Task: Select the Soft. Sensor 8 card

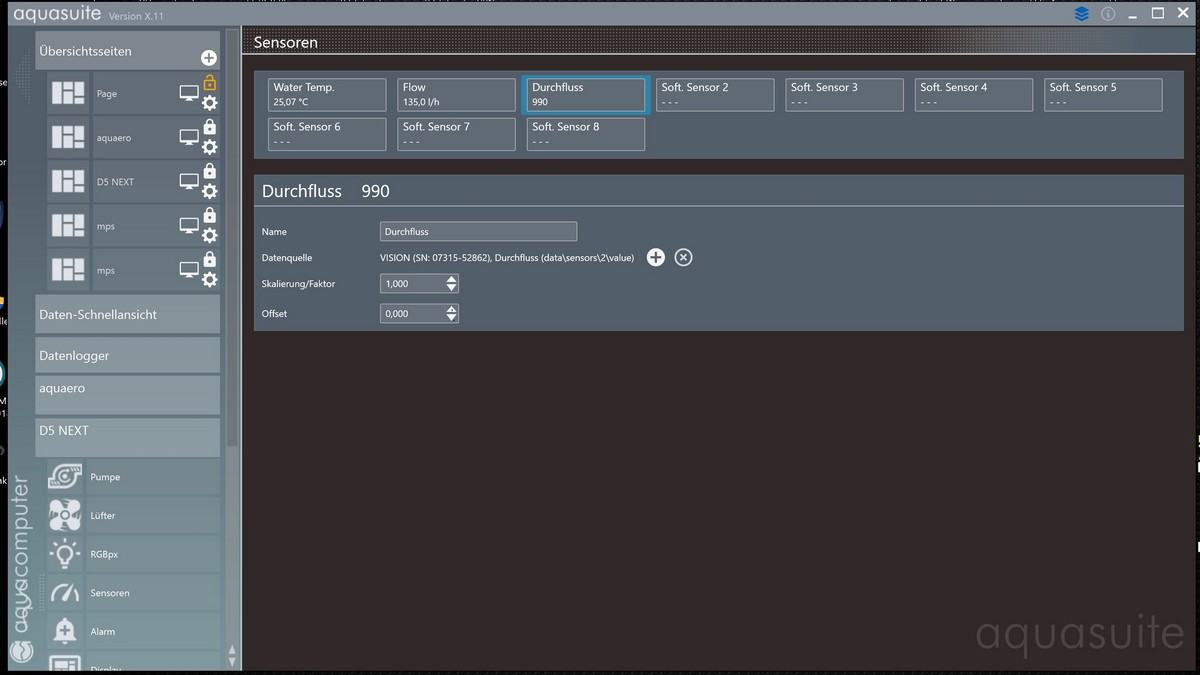Action: coord(586,134)
